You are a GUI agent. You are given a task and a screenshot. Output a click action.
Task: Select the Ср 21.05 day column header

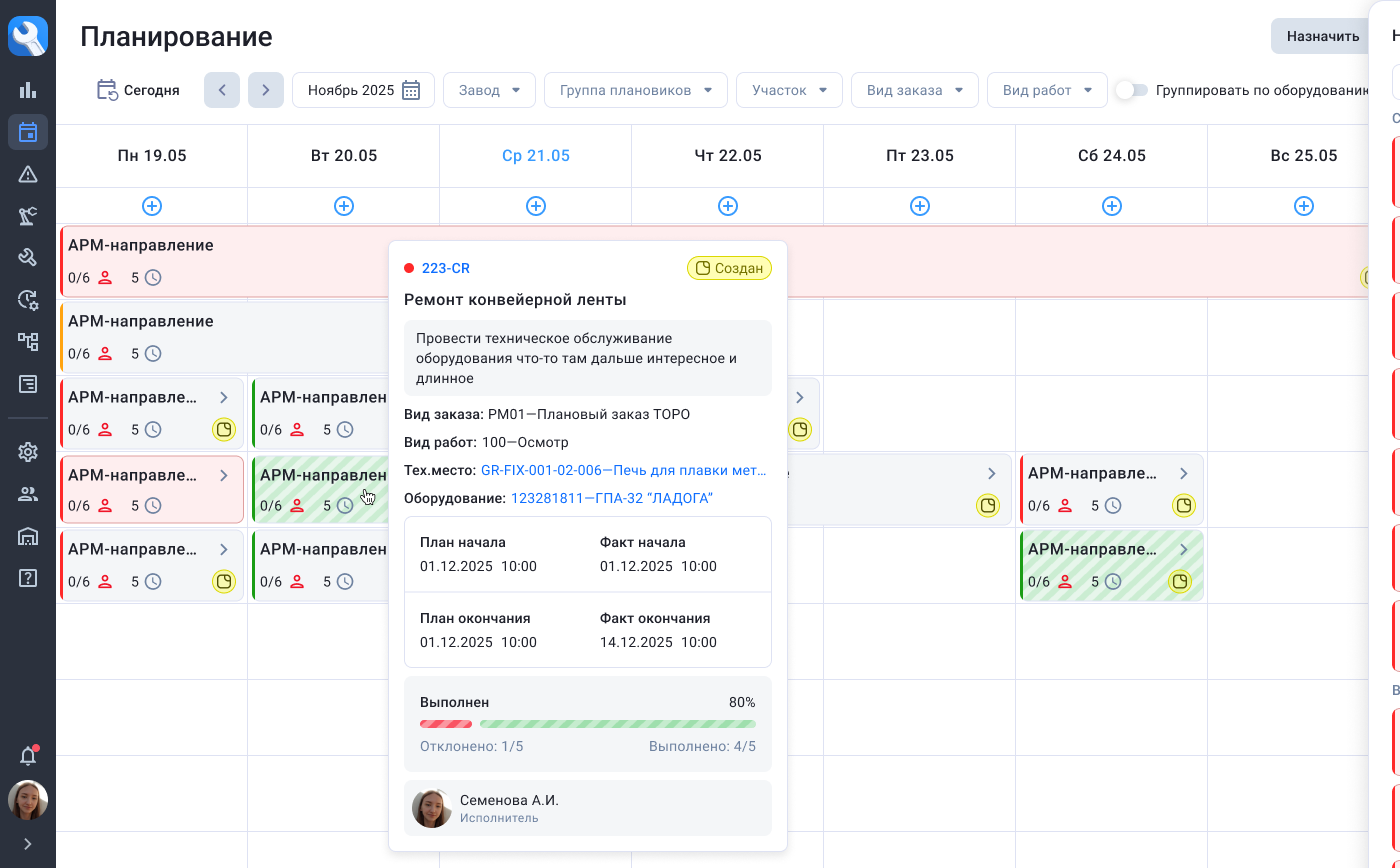click(x=536, y=156)
